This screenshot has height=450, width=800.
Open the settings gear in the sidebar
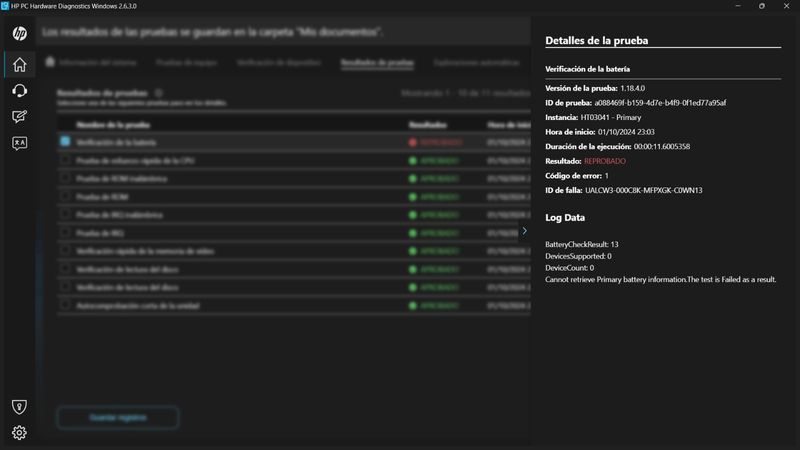pos(19,433)
